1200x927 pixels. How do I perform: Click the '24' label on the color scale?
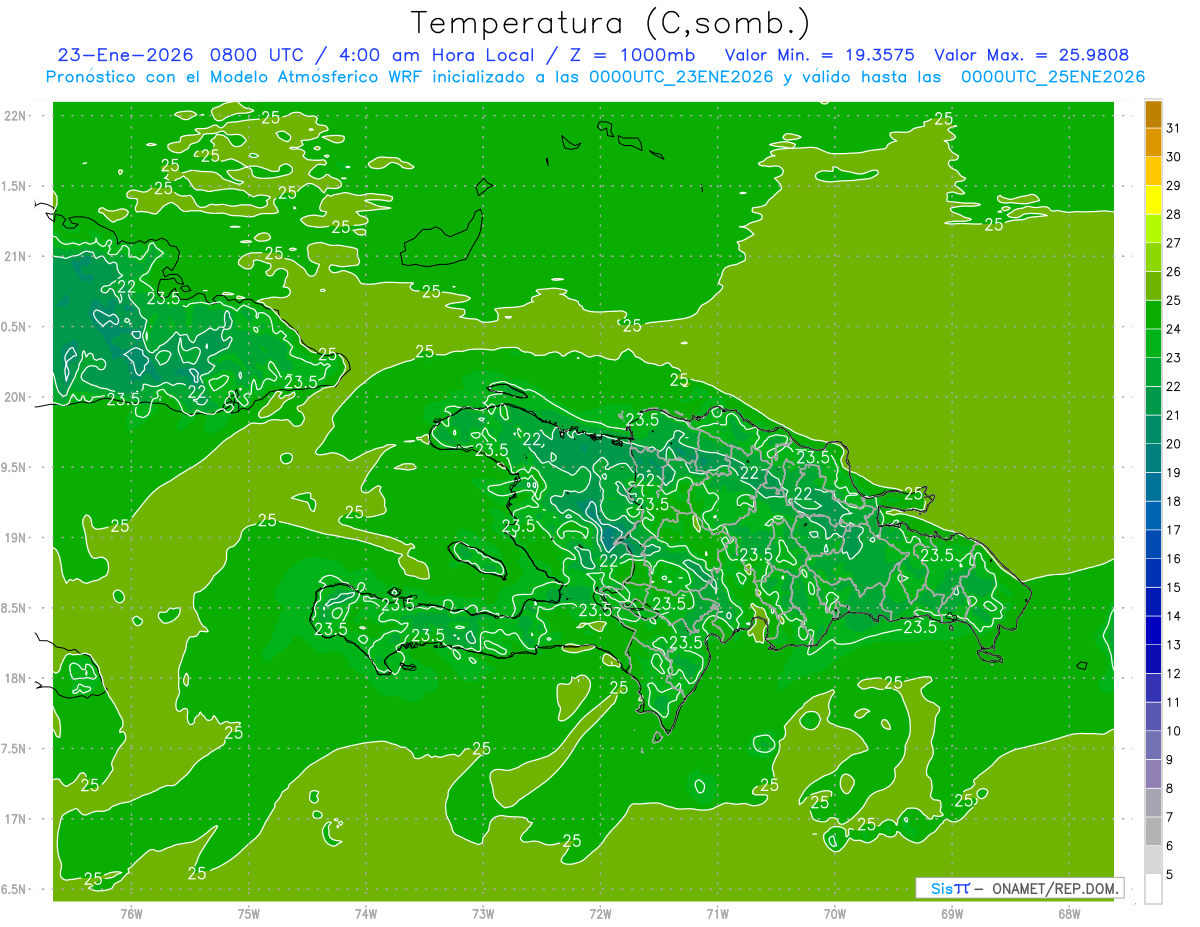(x=1174, y=329)
